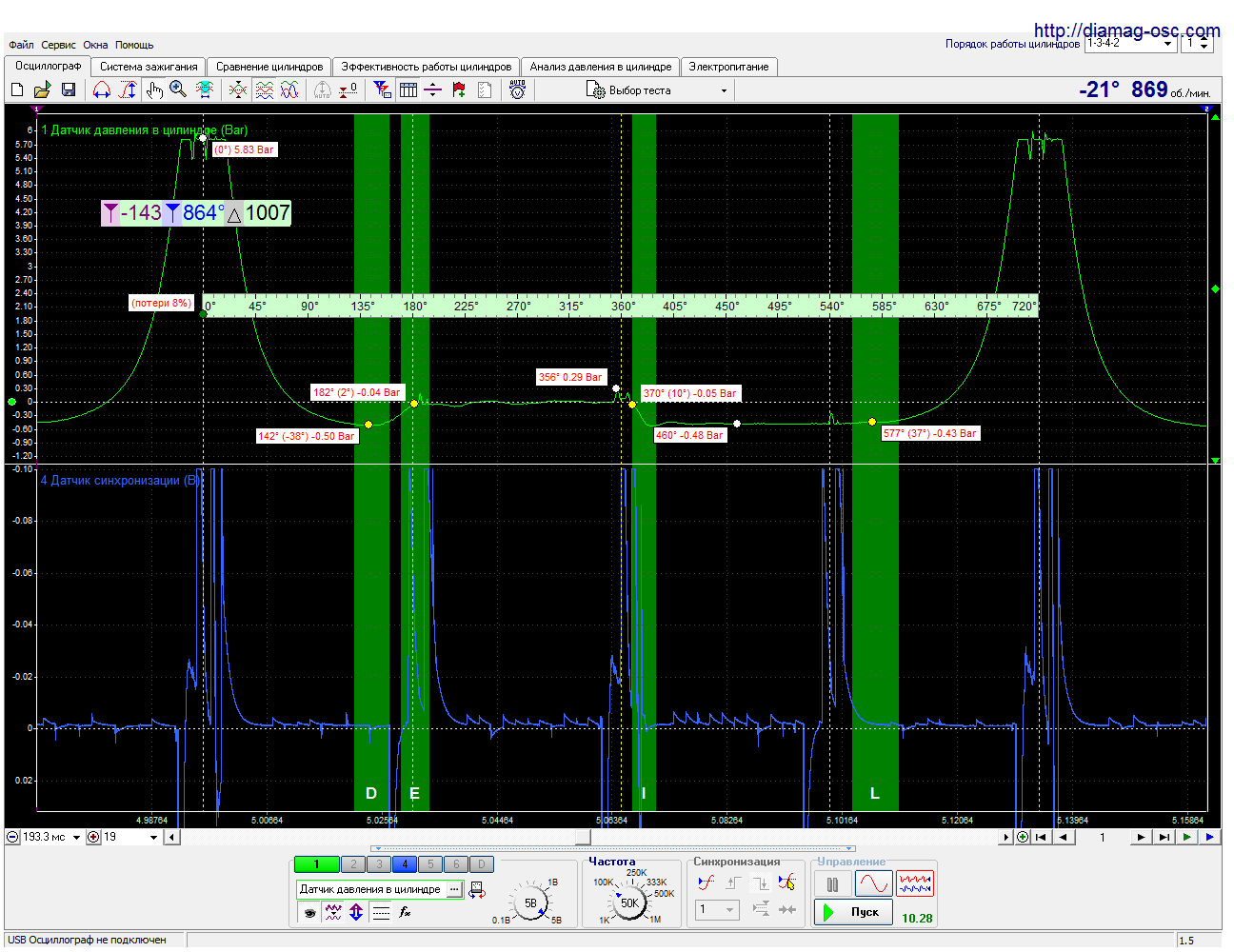This screenshot has width=1234, height=952.
Task: Go to previous frame arrow button
Action: (1063, 837)
